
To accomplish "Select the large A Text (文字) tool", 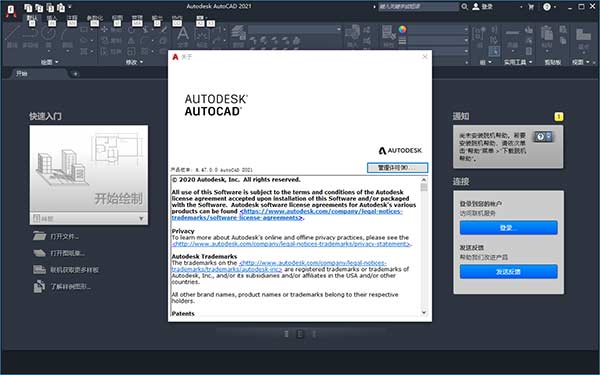I will click(x=183, y=36).
